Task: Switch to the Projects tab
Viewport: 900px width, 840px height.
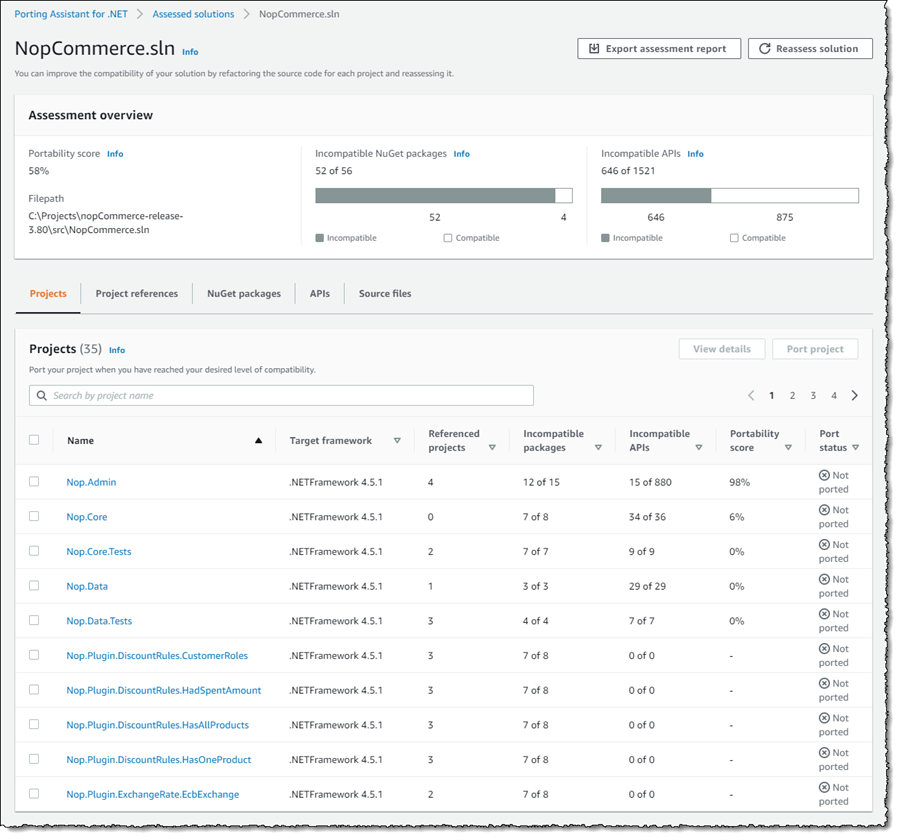Action: pyautogui.click(x=48, y=293)
